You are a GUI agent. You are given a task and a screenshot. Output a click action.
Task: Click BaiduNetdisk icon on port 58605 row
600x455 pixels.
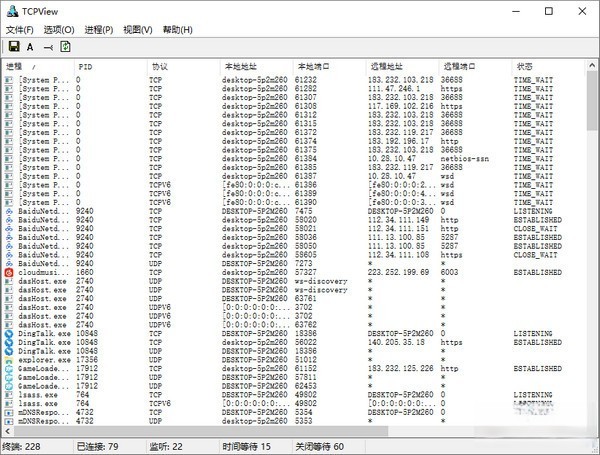[9, 255]
